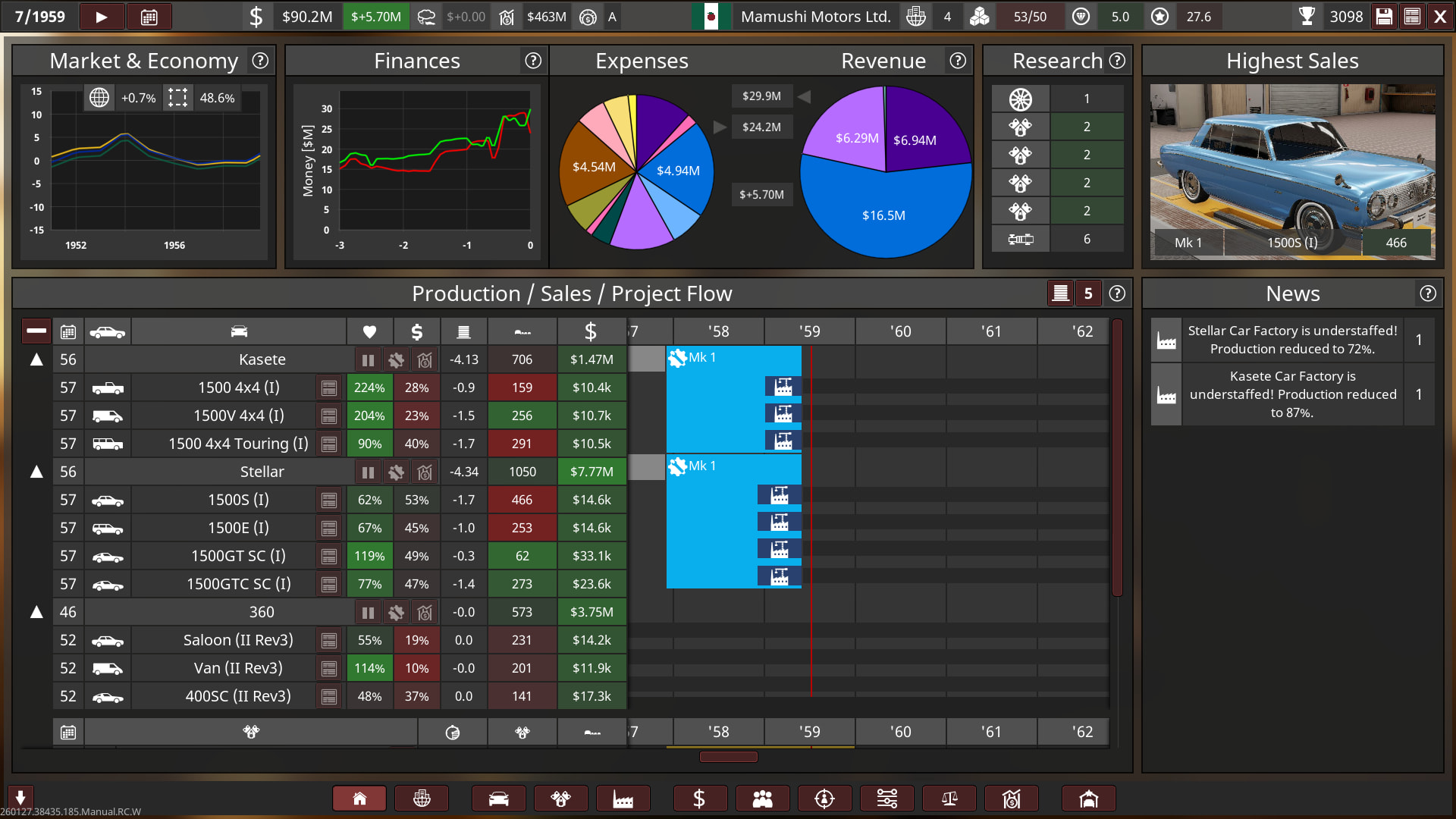1456x819 pixels.
Task: Collapse the 360 model group
Action: click(x=36, y=612)
